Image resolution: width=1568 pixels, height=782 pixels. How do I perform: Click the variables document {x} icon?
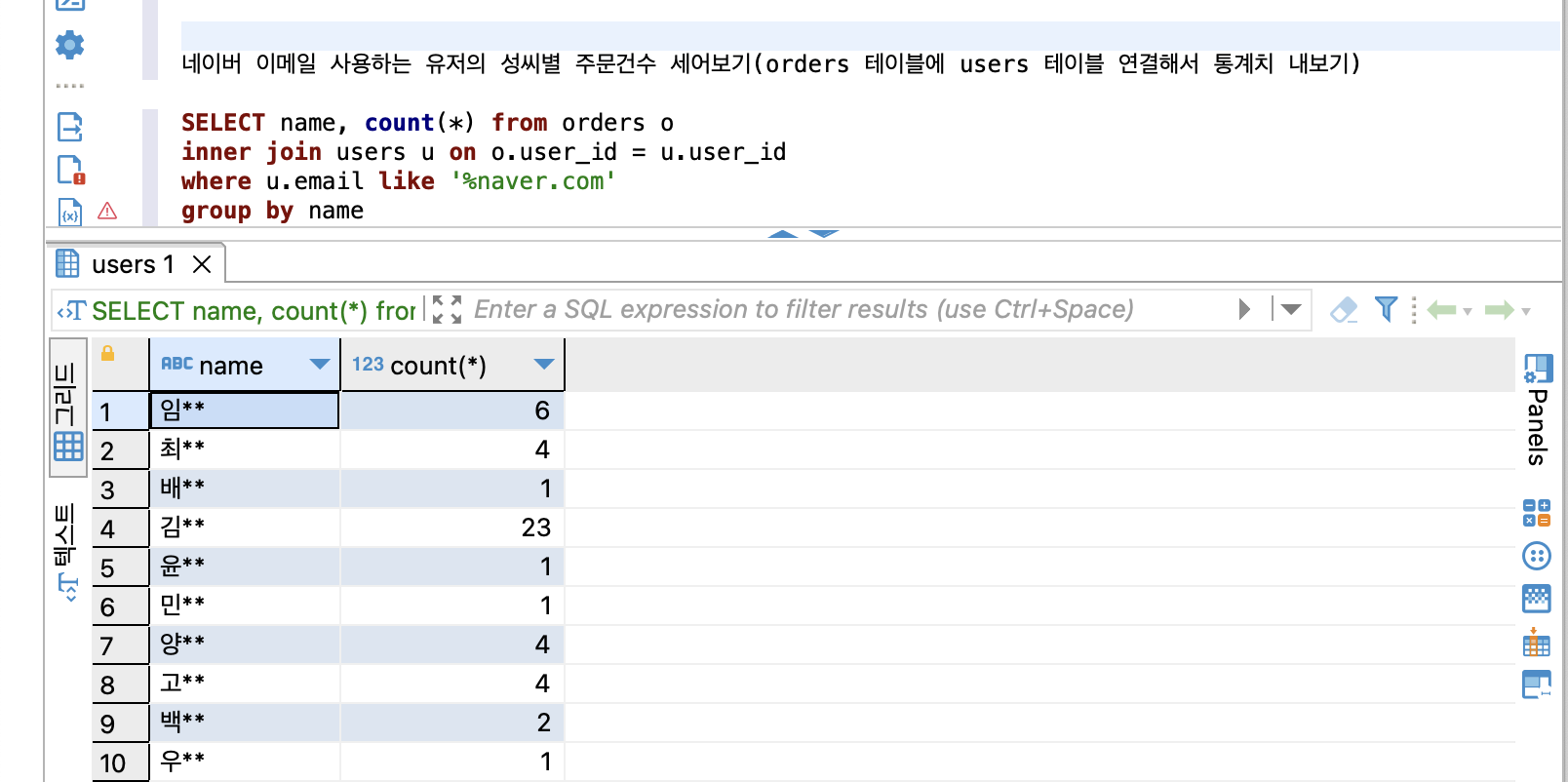(70, 213)
